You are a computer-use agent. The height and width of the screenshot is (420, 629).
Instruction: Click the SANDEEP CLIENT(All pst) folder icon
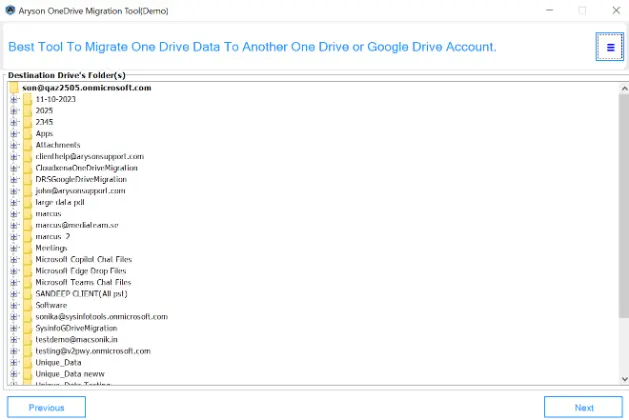click(x=27, y=294)
